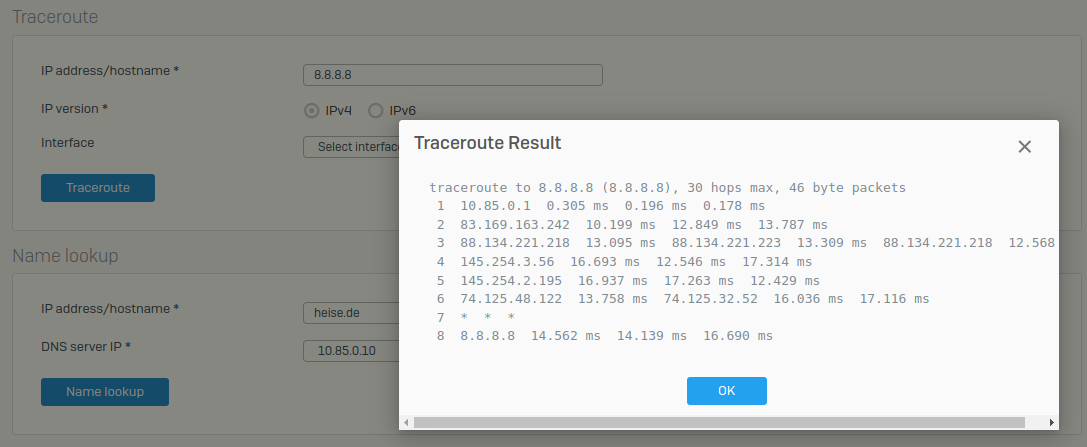Image resolution: width=1087 pixels, height=447 pixels.
Task: Click the Traceroute Result dialog title
Action: point(487,143)
